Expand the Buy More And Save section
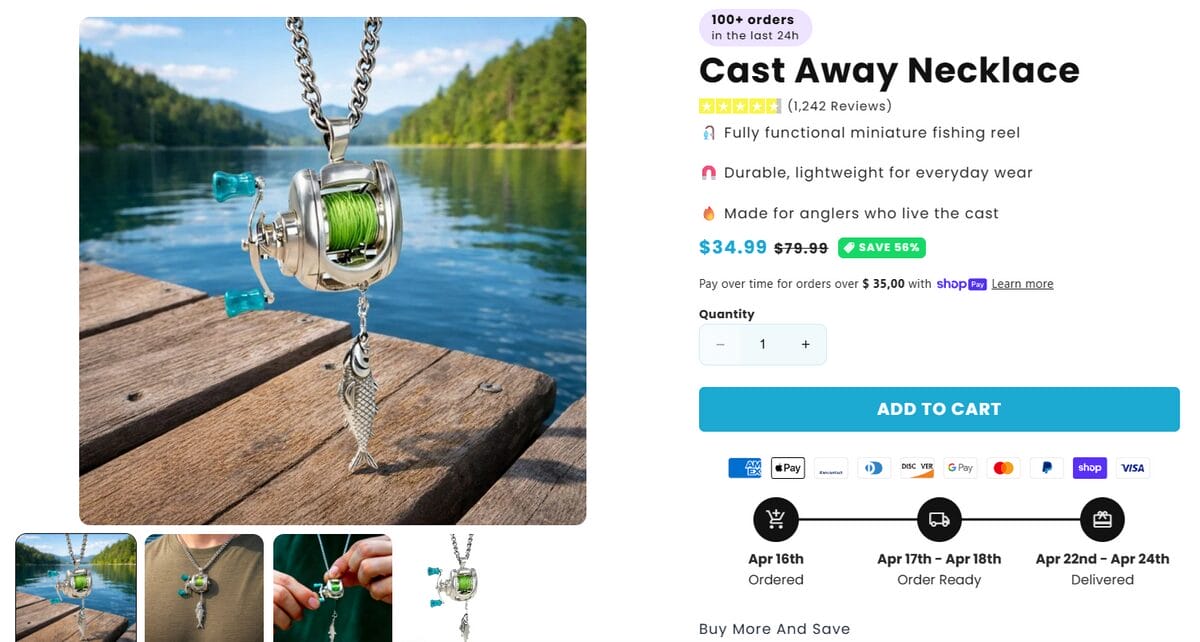This screenshot has width=1200, height=642. click(773, 629)
